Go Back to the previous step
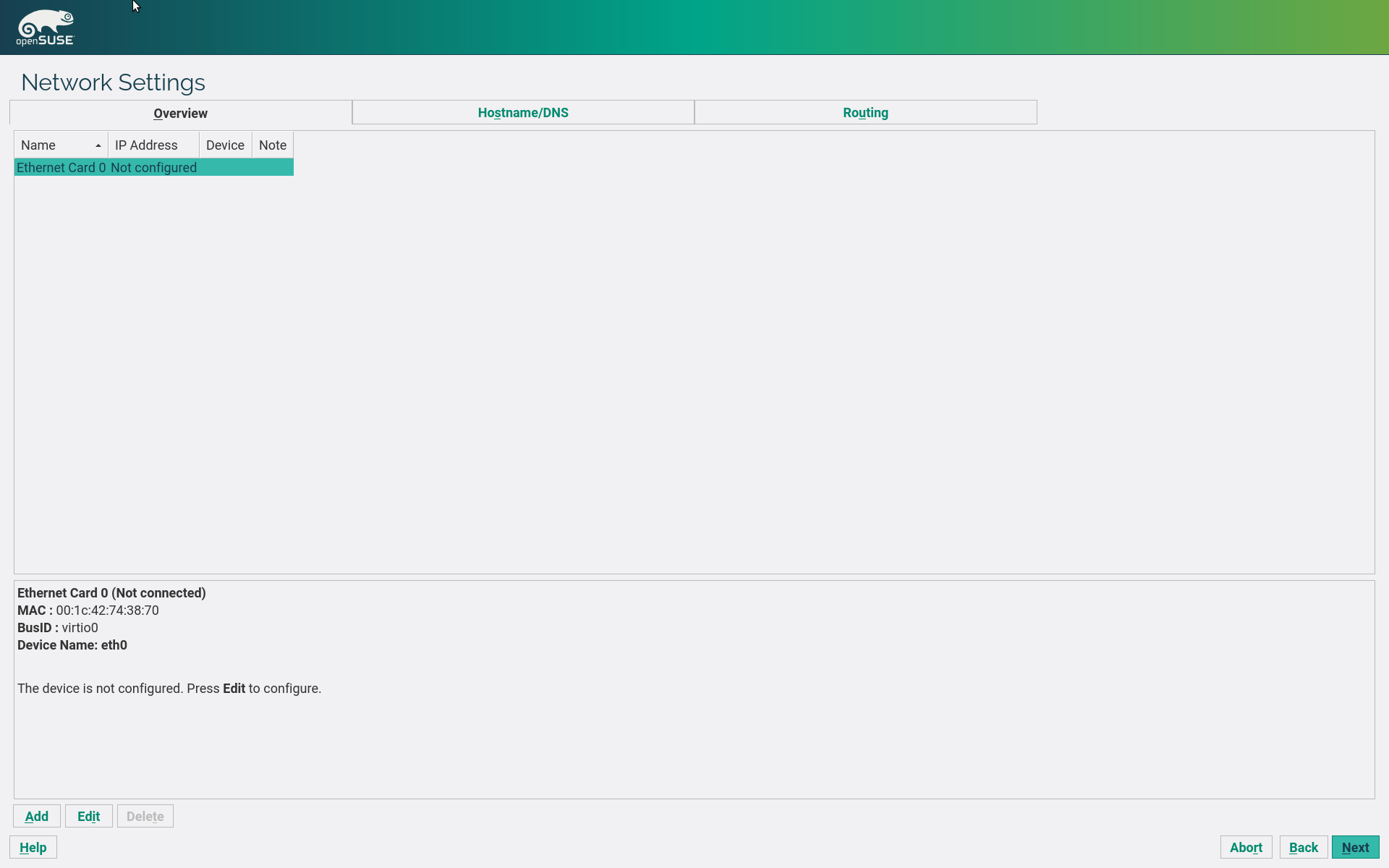Screen dimensions: 1389x868 pos(1303,847)
